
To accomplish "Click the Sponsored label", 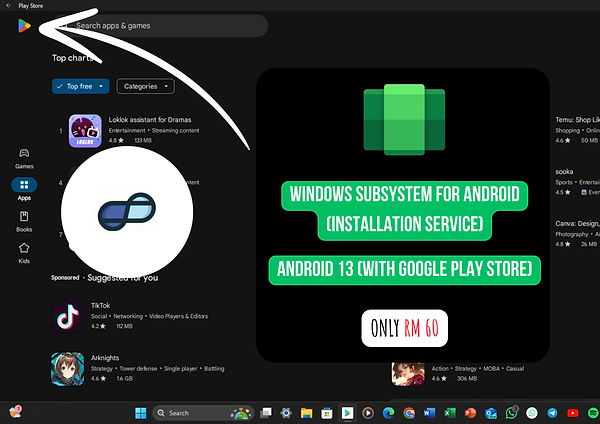I will [65, 277].
